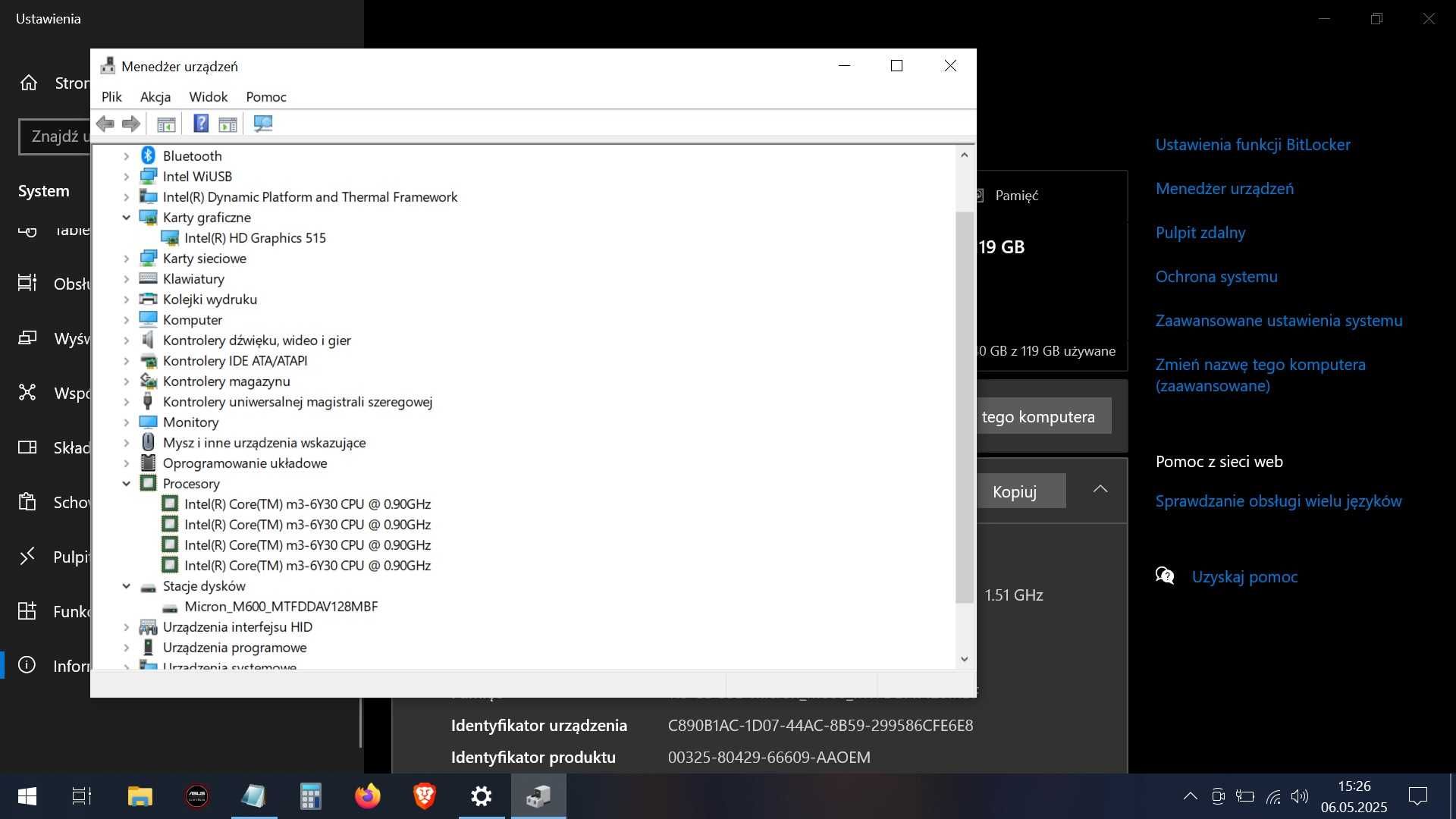Viewport: 1456px width, 819px height.
Task: Open the Menedżer urządzeń link in Settings
Action: (1225, 189)
